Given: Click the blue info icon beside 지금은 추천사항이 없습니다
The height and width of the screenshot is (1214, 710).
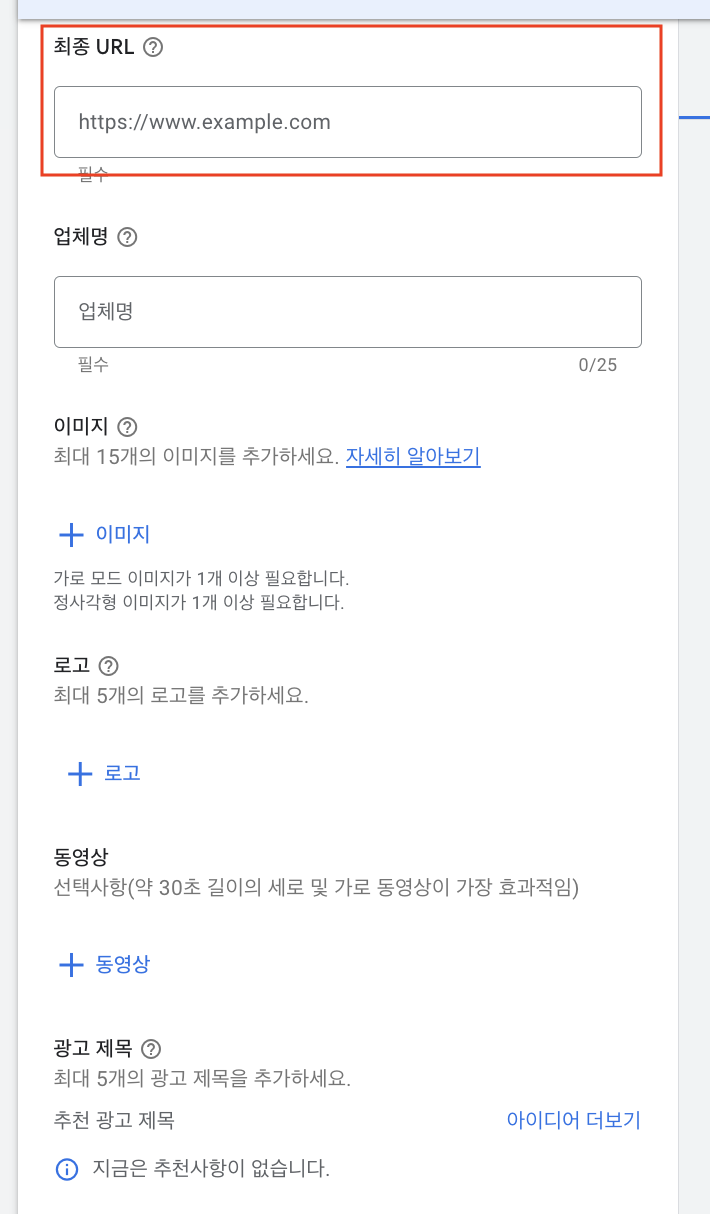Looking at the screenshot, I should coord(67,1169).
